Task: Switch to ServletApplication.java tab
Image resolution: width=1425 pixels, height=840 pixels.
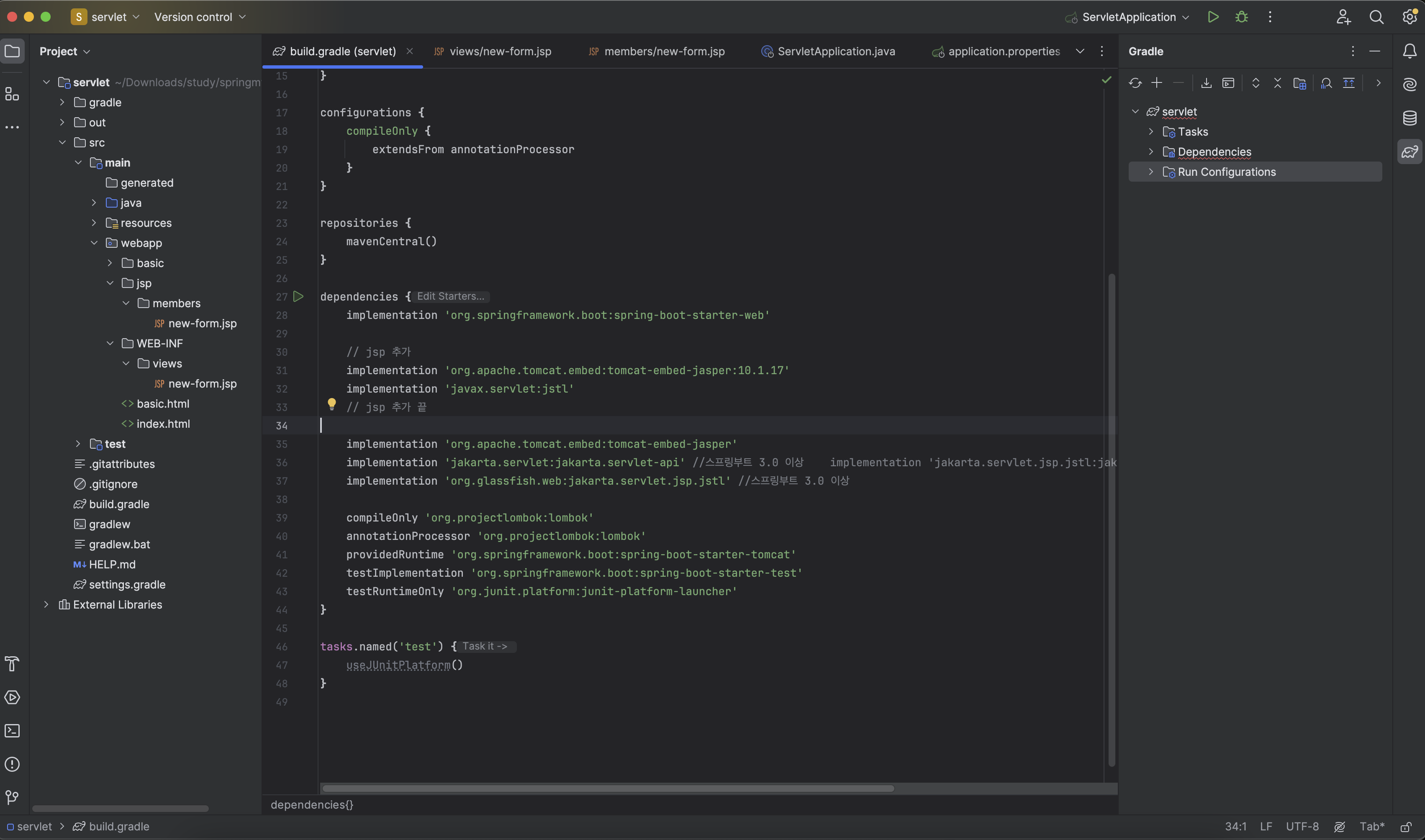Action: point(829,51)
